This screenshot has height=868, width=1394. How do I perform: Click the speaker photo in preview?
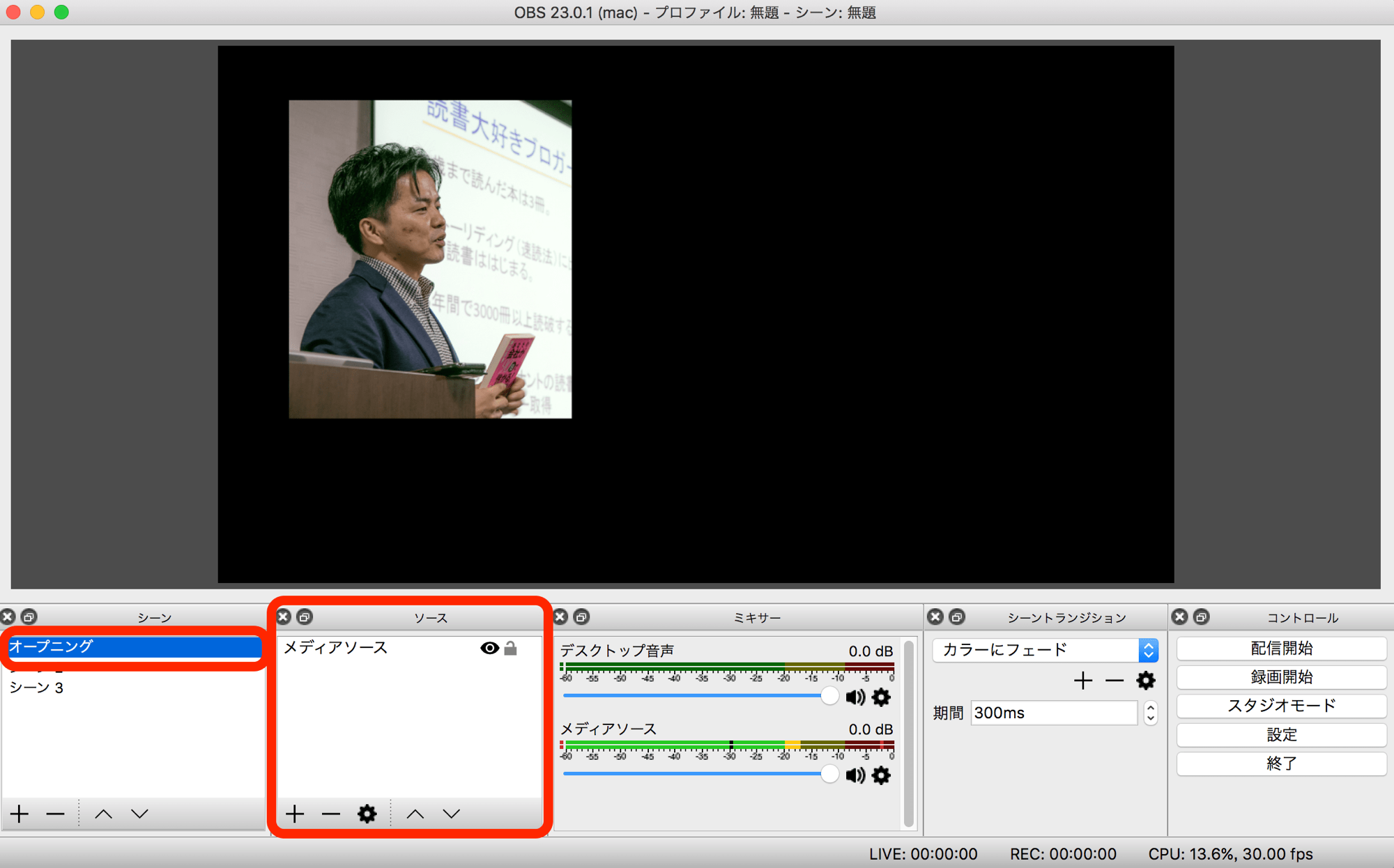click(x=430, y=259)
